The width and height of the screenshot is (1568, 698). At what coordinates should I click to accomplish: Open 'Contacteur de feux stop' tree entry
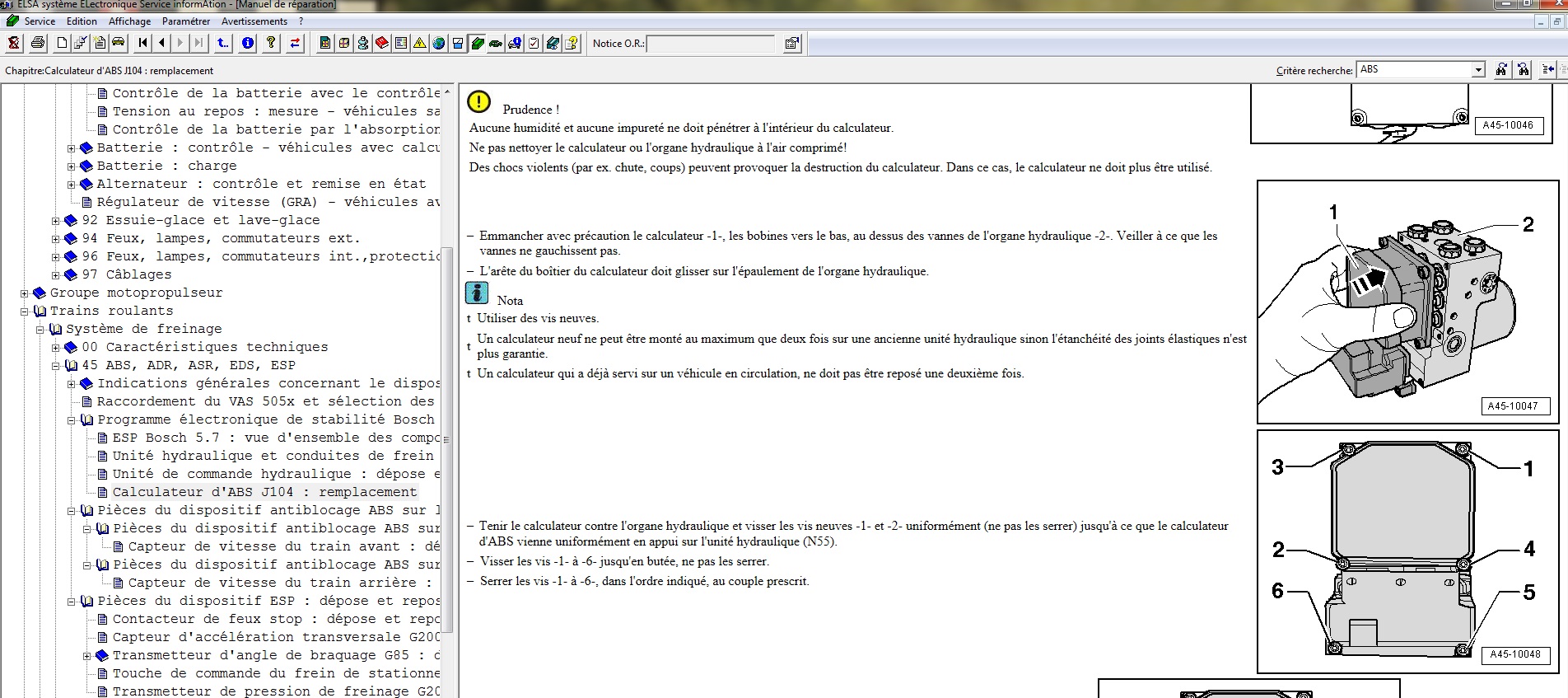click(x=276, y=619)
